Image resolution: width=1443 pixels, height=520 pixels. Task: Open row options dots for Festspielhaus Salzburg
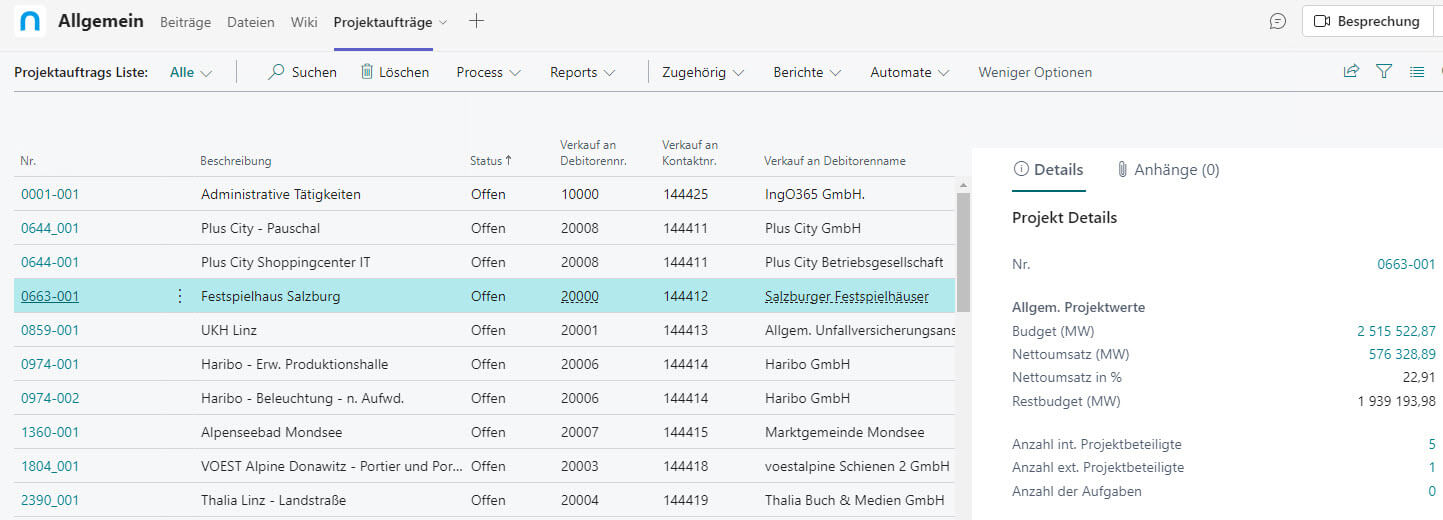pyautogui.click(x=180, y=296)
